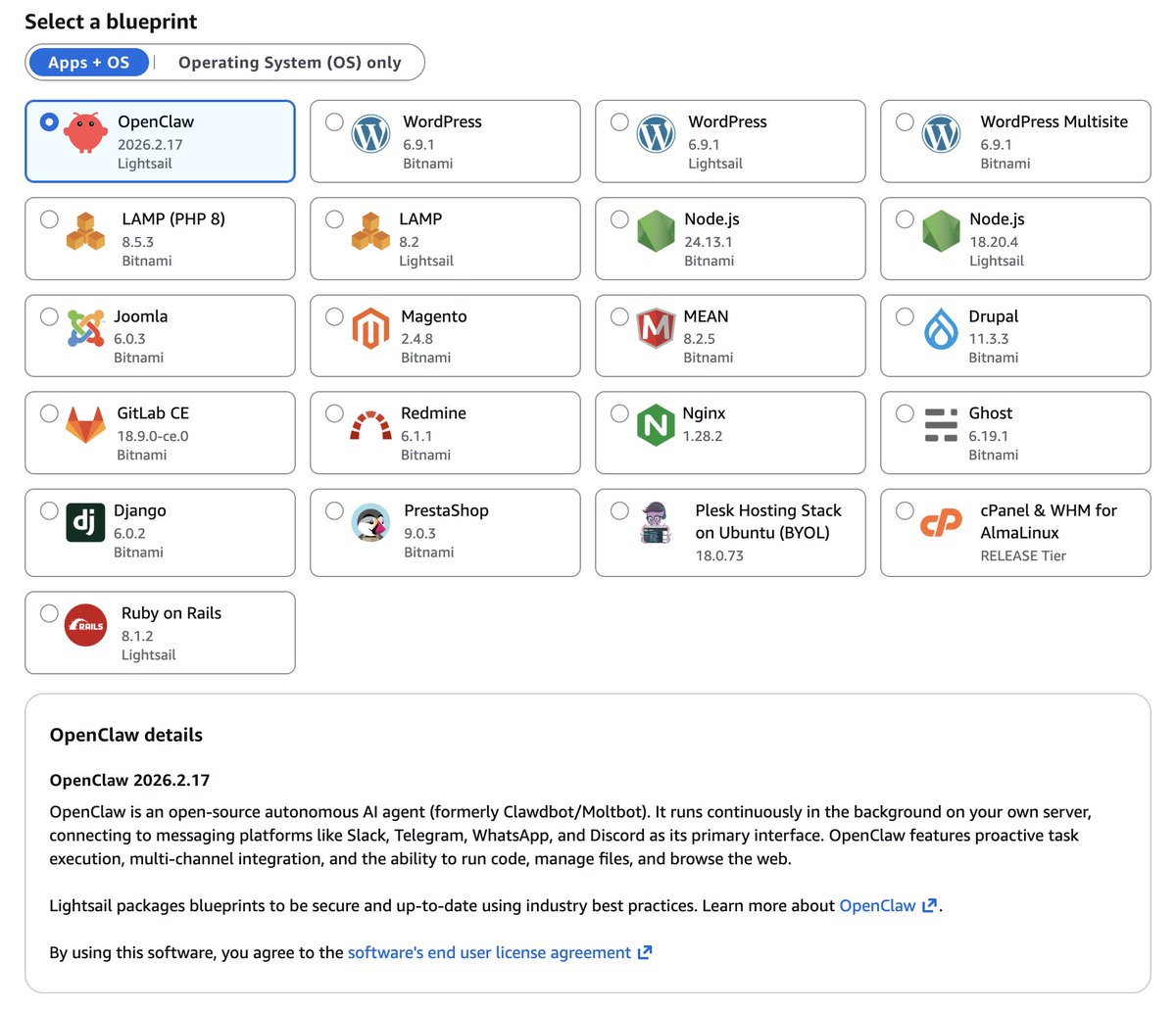The height and width of the screenshot is (1011, 1176).
Task: Click the Select a blueprint heading
Action: (x=111, y=21)
